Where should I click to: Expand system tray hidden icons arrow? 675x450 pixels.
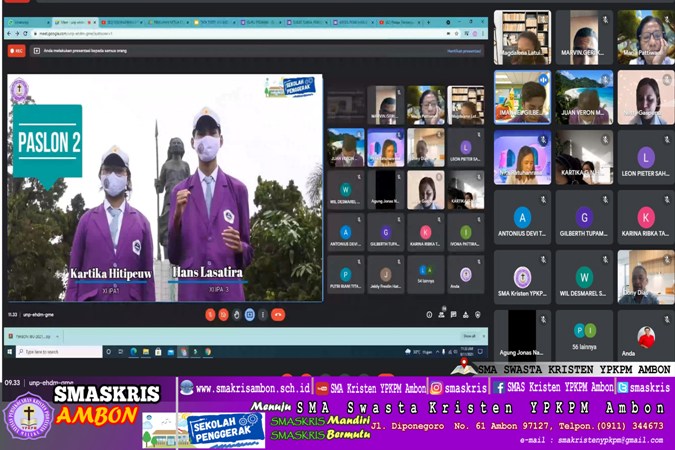[437, 352]
